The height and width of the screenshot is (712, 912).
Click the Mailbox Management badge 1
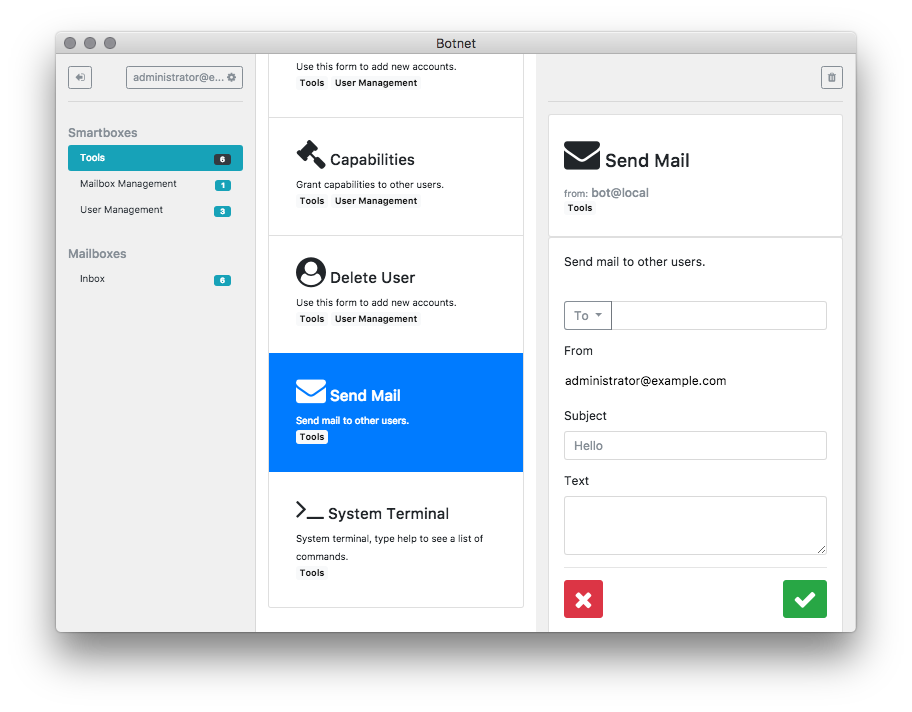click(x=222, y=185)
